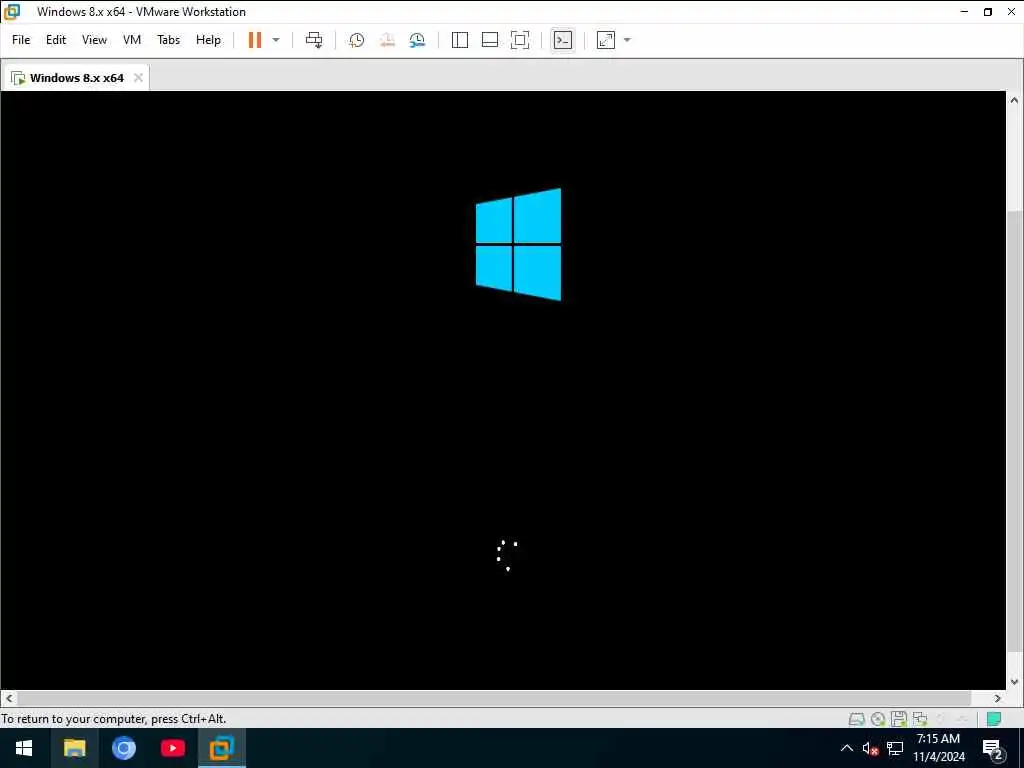This screenshot has height=768, width=1024.
Task: Click the hard disk status bar icon
Action: 857,720
